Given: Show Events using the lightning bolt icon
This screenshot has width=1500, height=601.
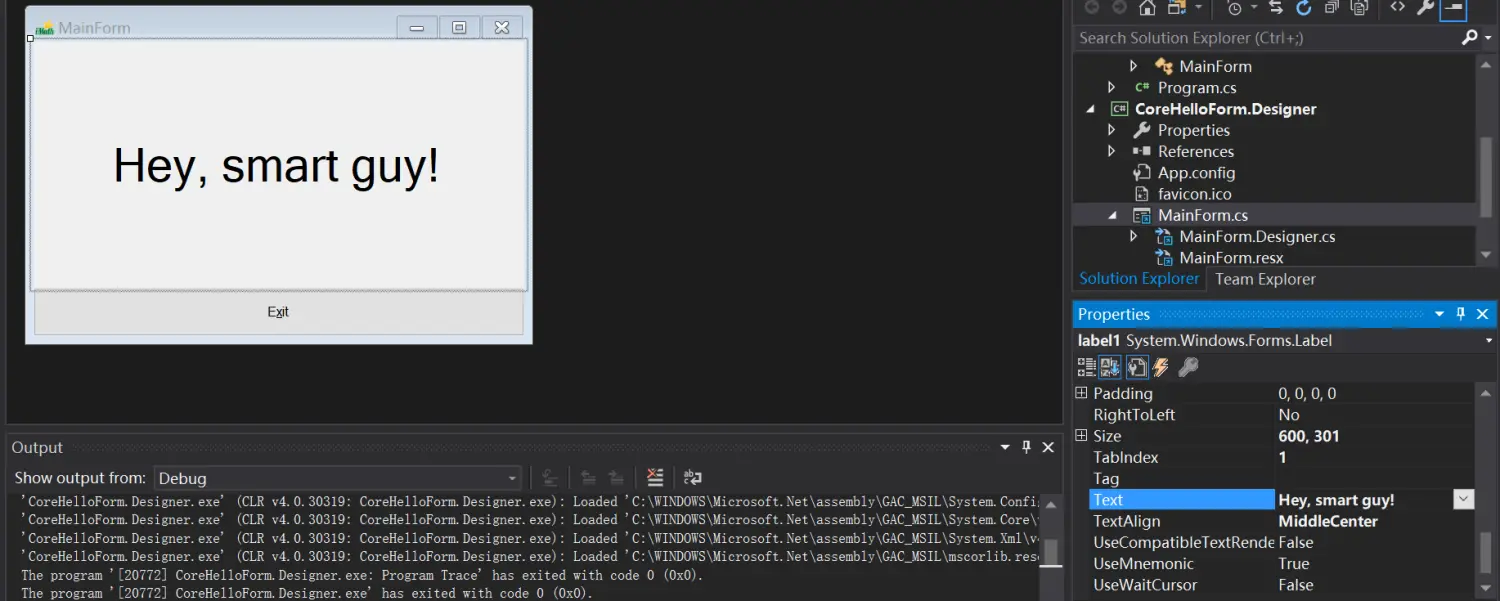Looking at the screenshot, I should [x=1161, y=368].
